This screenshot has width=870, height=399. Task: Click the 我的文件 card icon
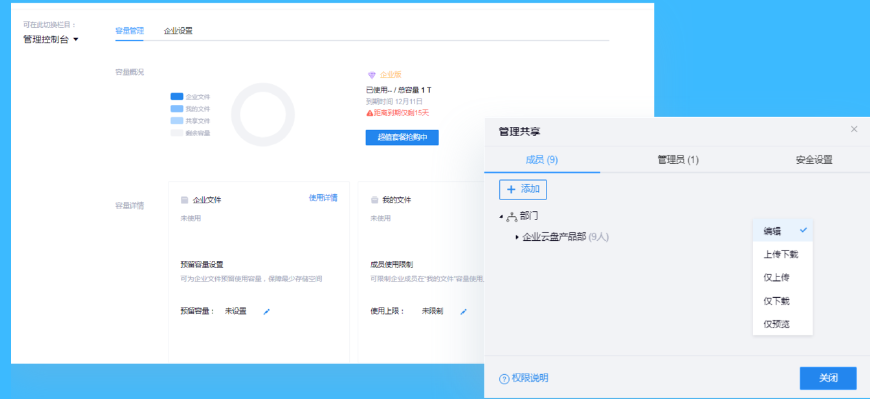click(x=375, y=200)
